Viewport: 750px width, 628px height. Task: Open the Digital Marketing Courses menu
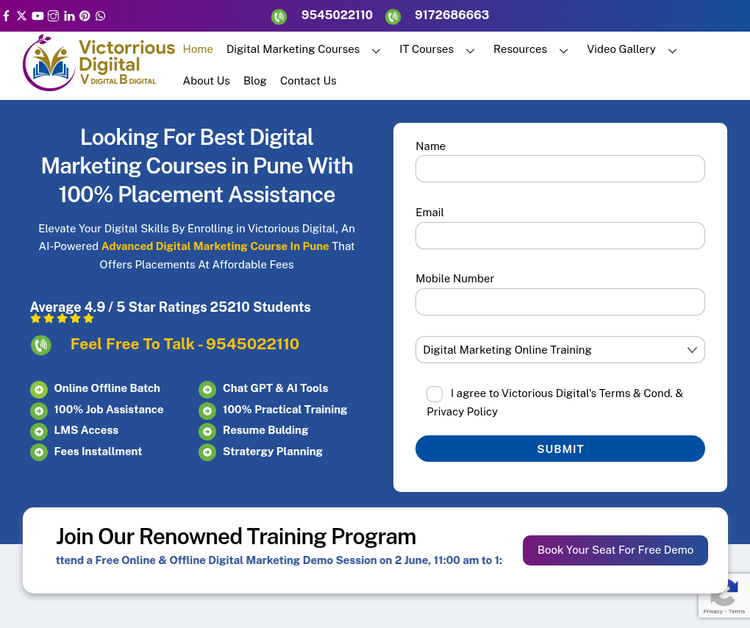pos(293,49)
